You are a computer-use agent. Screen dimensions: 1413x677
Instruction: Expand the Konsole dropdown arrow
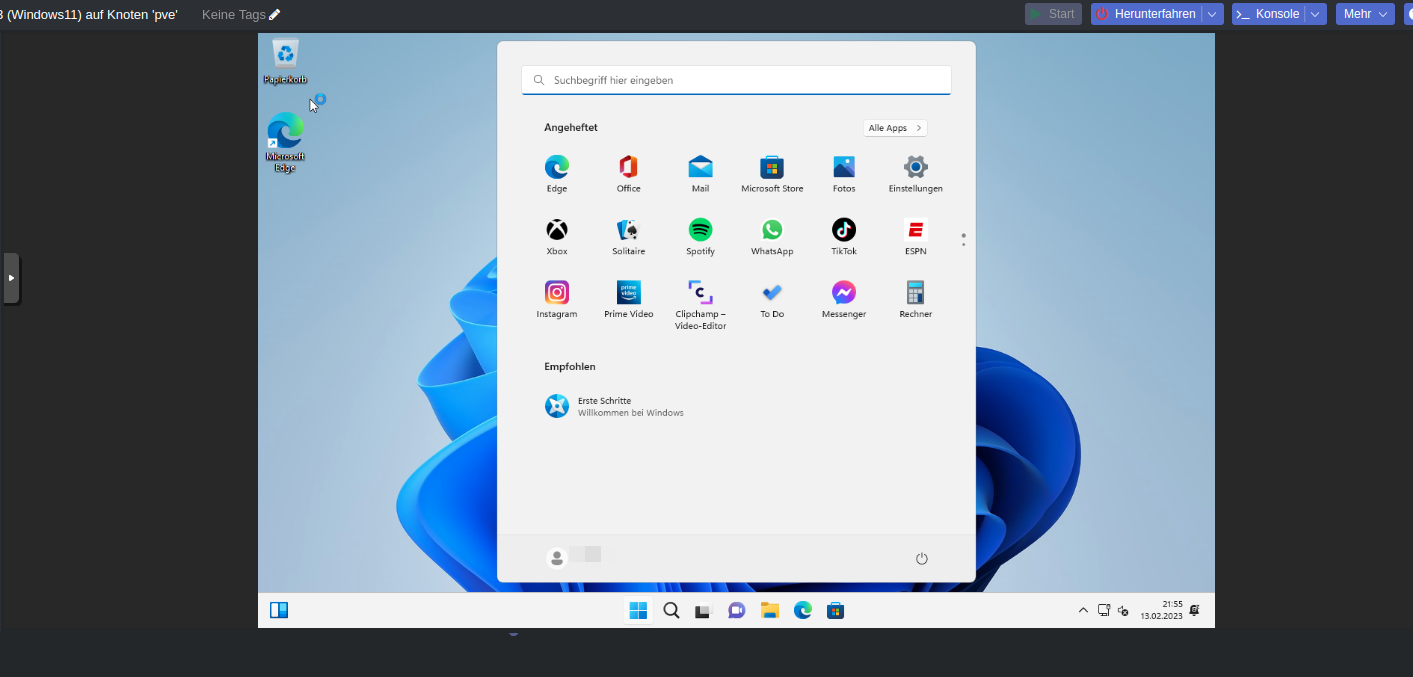click(1316, 14)
